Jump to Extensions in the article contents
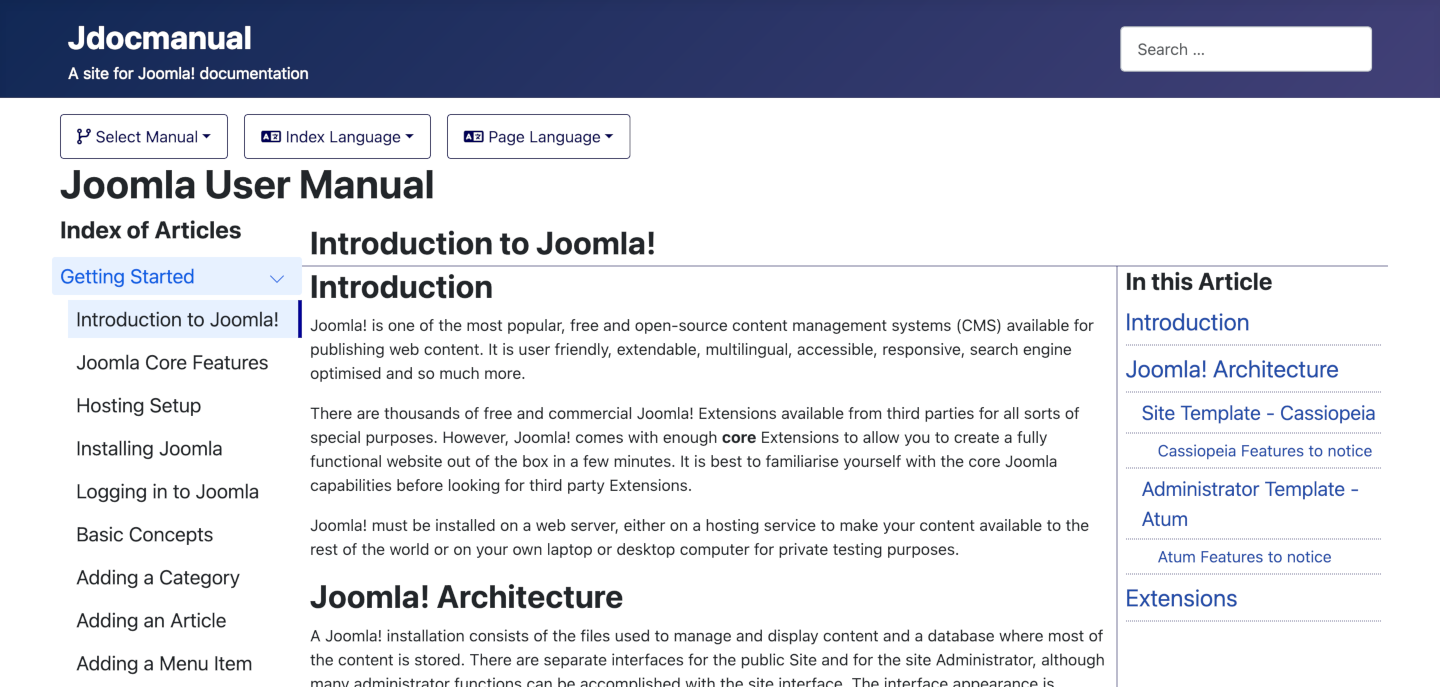 (x=1181, y=599)
